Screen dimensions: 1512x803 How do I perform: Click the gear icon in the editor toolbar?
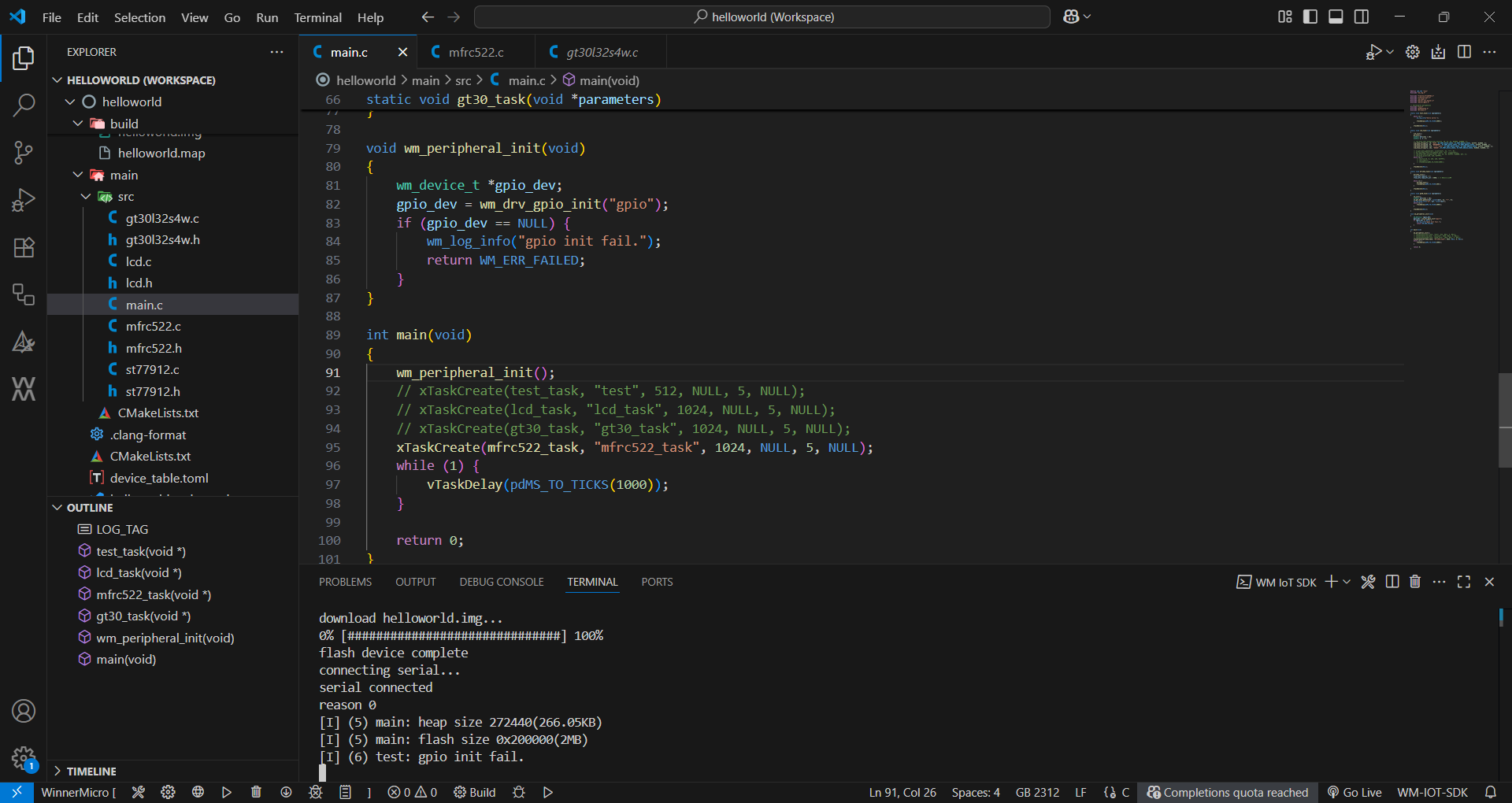[1413, 52]
